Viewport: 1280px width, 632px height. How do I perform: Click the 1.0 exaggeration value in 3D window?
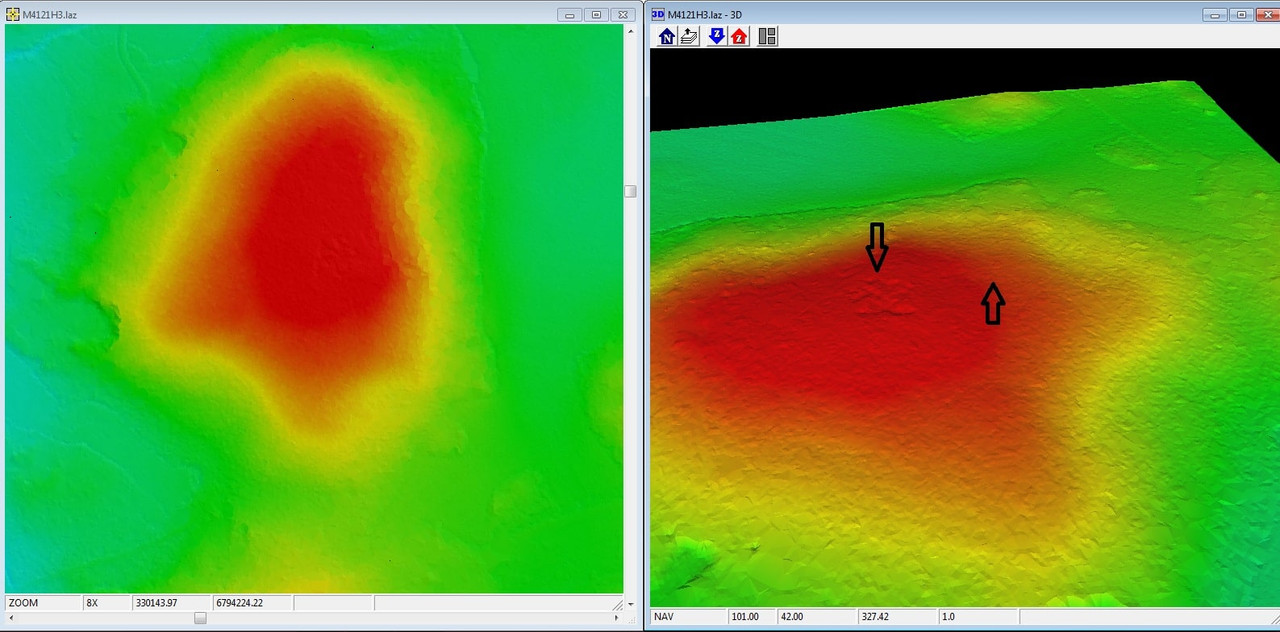(x=978, y=617)
